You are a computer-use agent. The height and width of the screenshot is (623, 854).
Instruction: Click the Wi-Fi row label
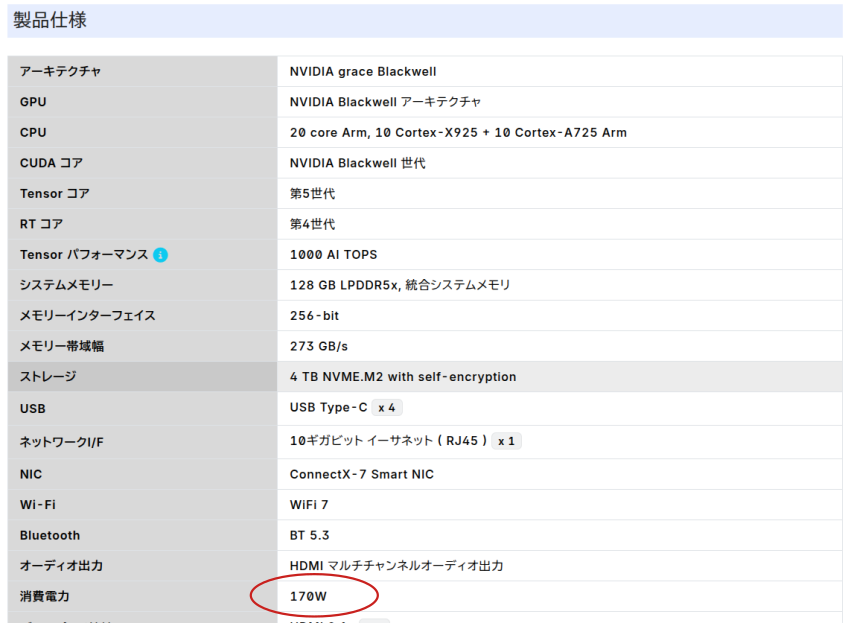38,505
